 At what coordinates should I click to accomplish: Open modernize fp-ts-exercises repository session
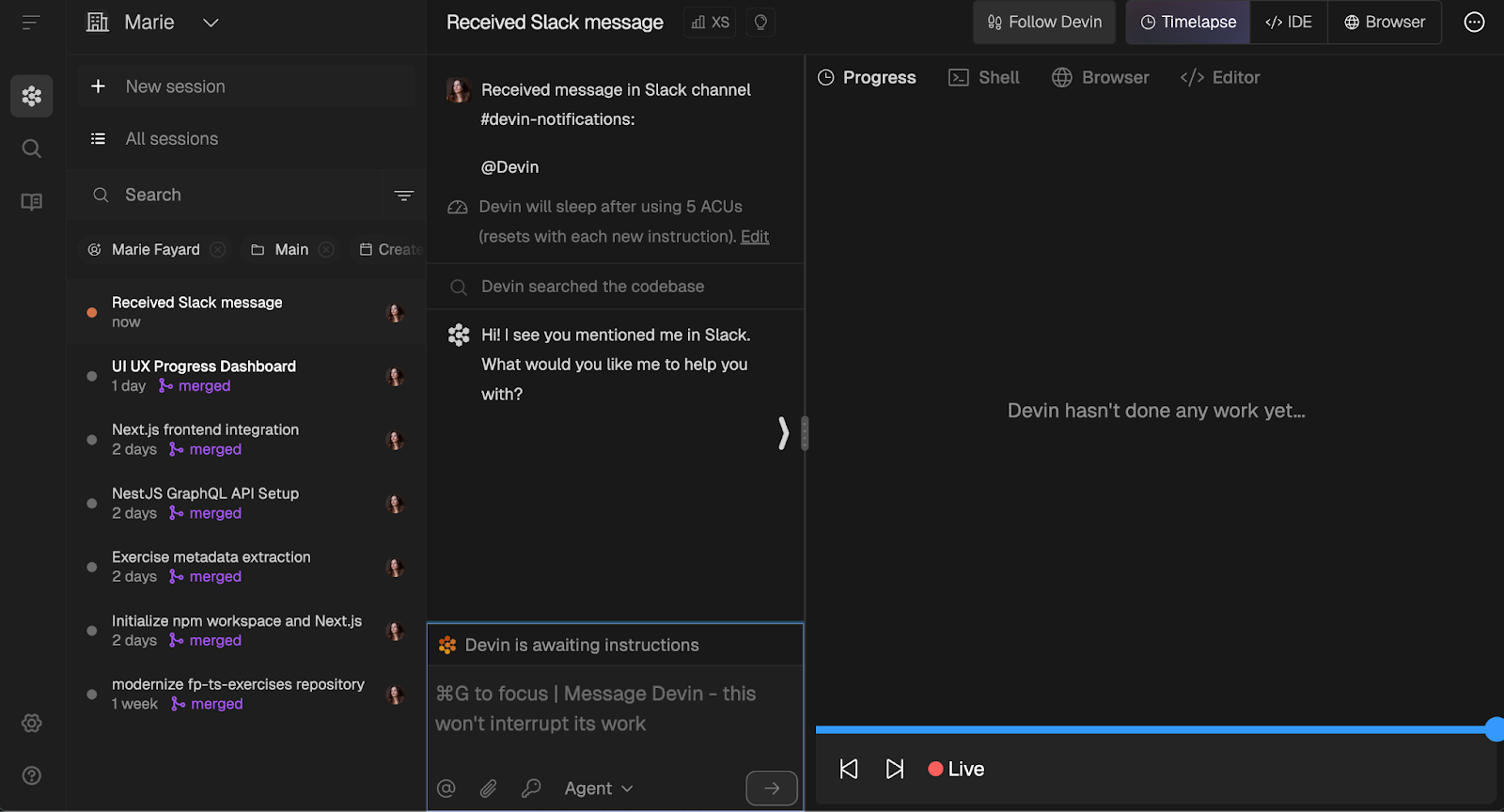(246, 694)
